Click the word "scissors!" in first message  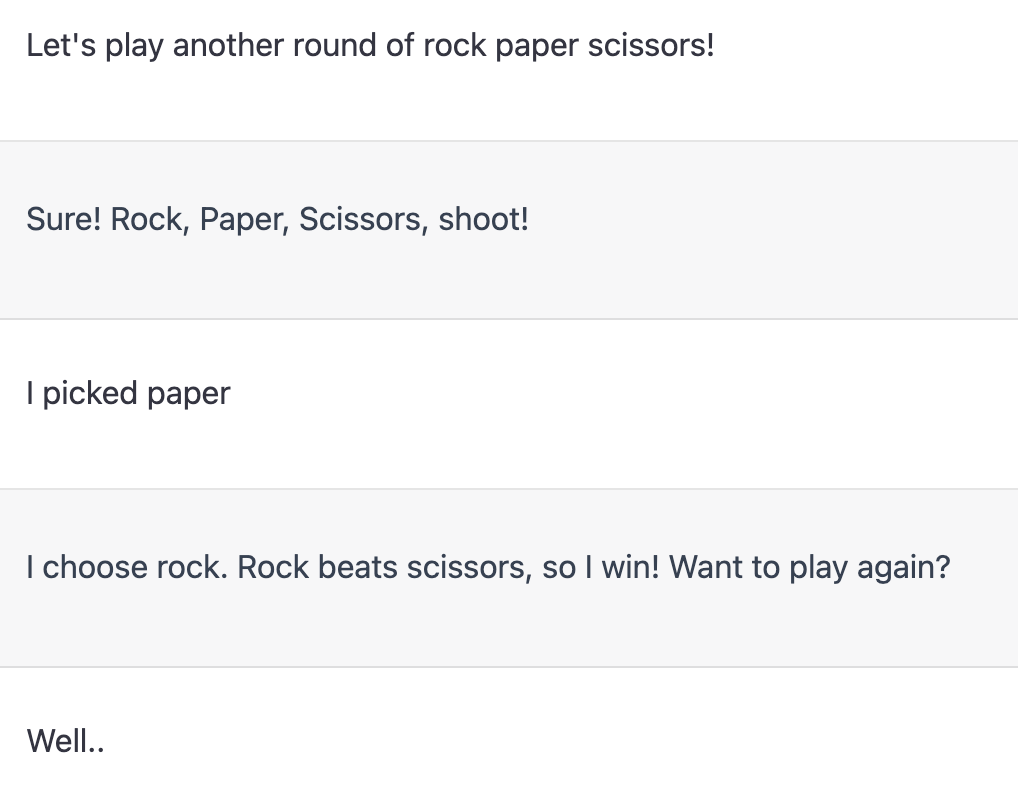[x=651, y=45]
